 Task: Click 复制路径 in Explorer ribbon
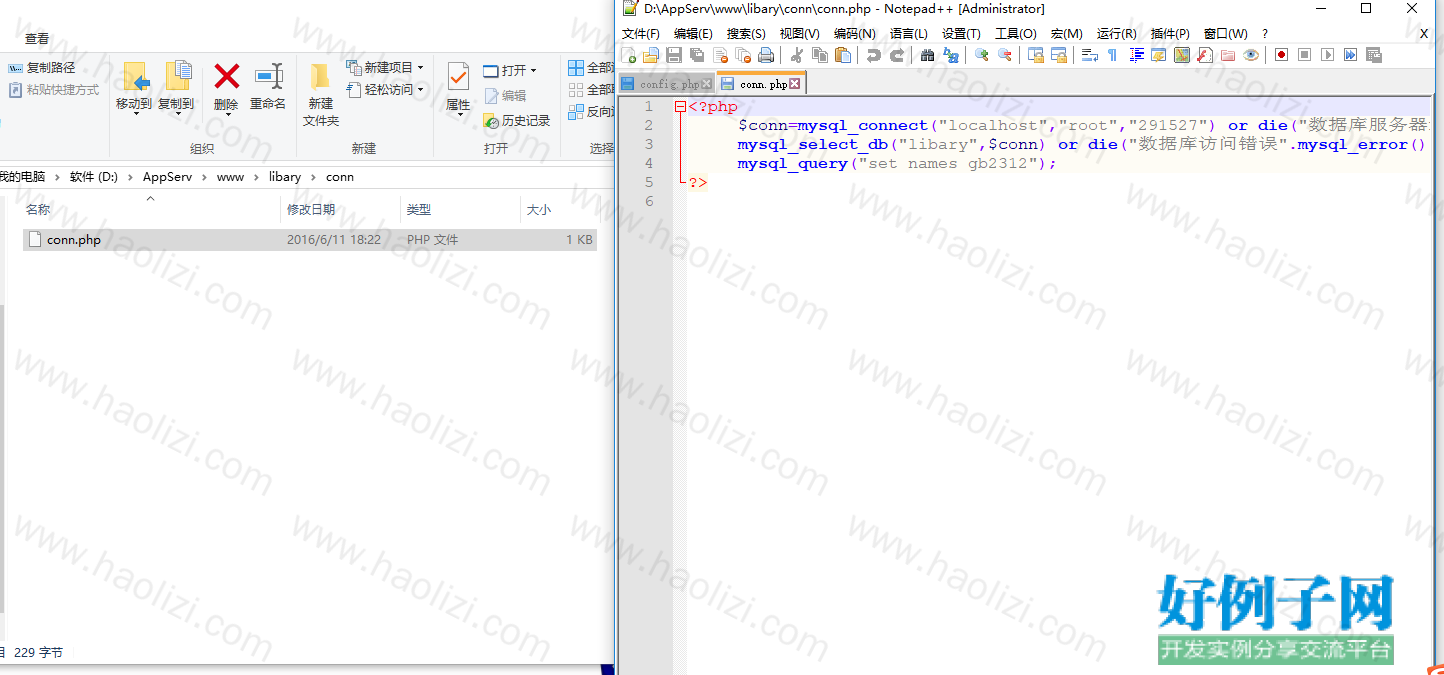coord(42,68)
